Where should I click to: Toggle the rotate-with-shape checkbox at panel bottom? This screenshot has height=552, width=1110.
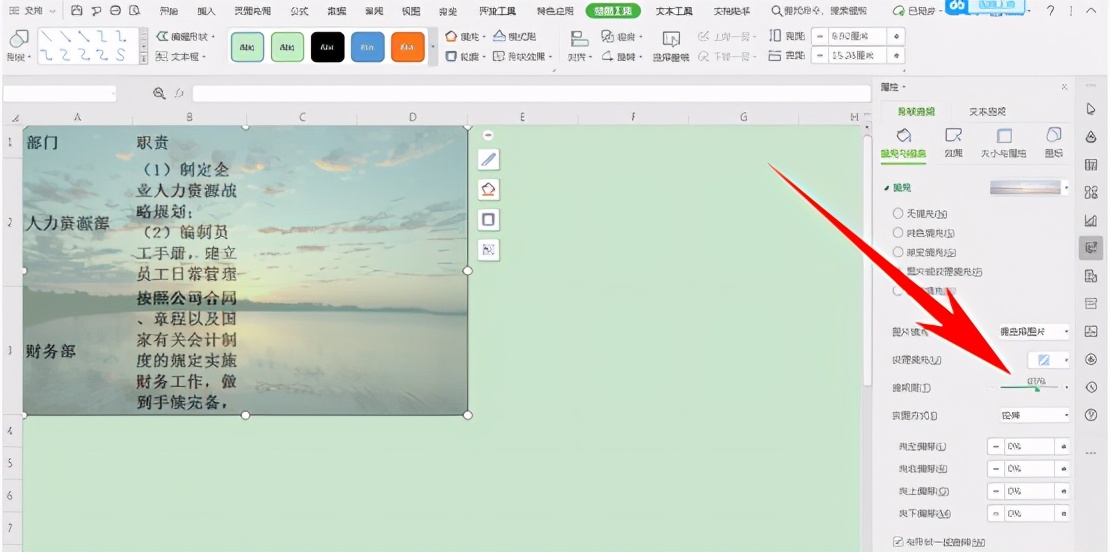[x=897, y=542]
